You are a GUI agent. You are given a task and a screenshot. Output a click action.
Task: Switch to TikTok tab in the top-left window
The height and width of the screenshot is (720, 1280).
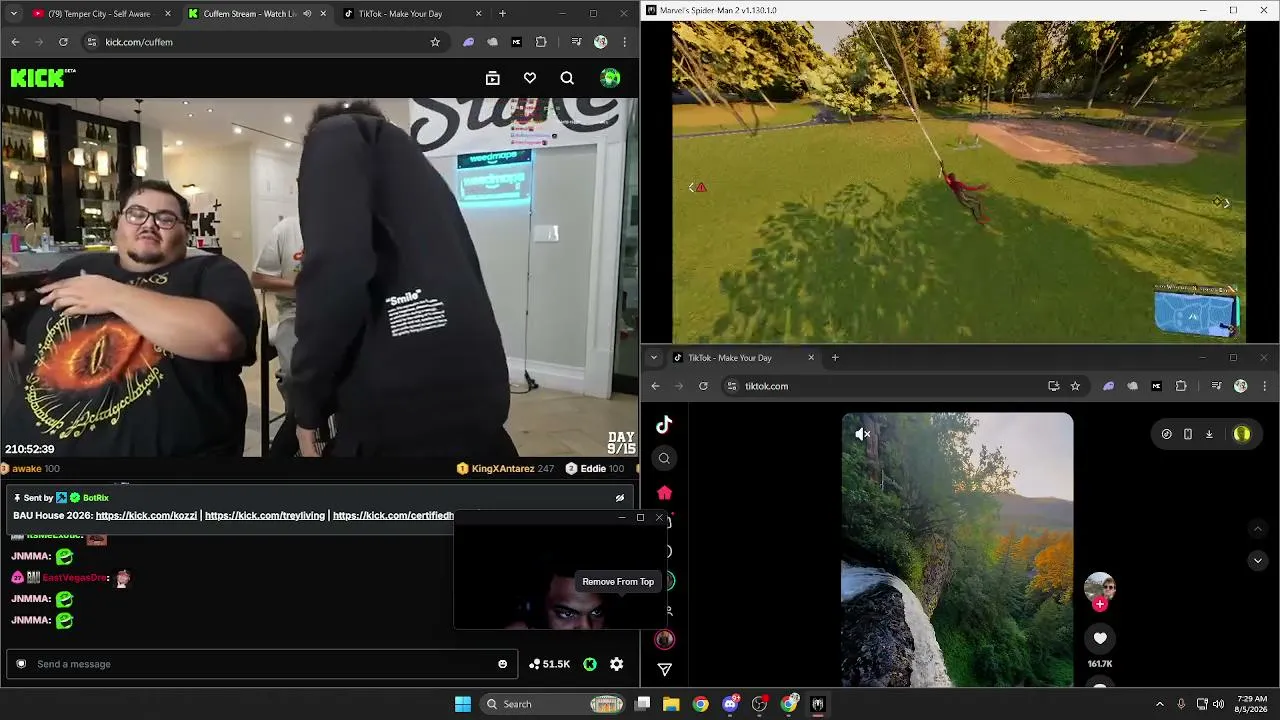[x=411, y=14]
